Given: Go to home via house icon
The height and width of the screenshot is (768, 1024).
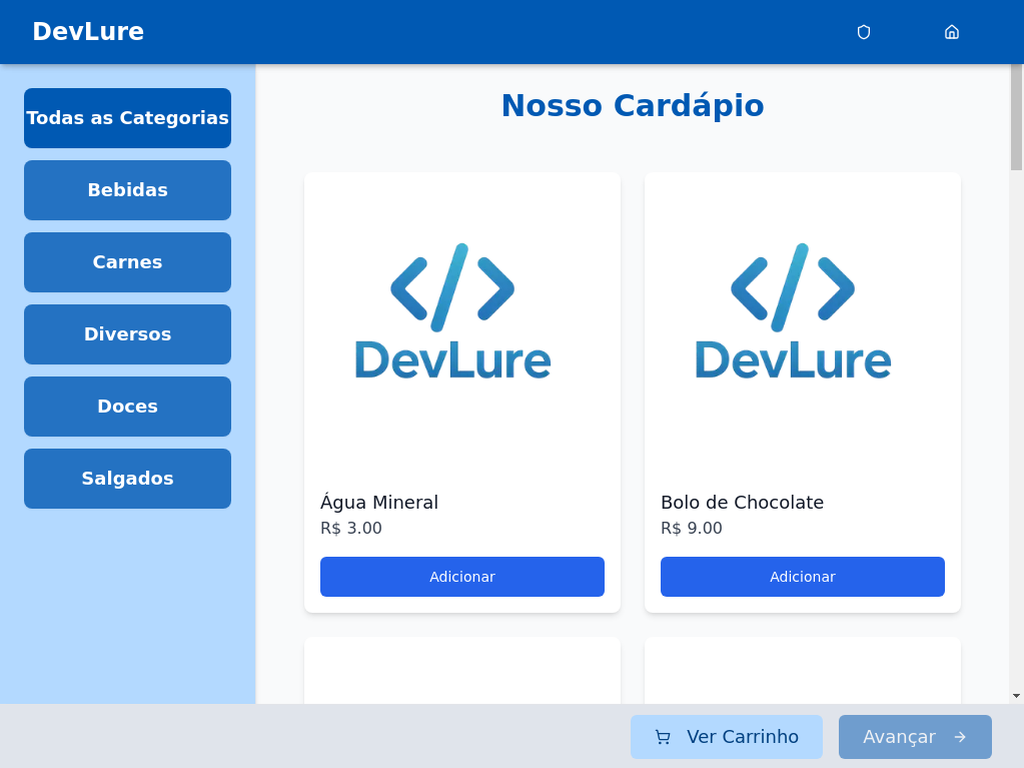Looking at the screenshot, I should point(952,32).
